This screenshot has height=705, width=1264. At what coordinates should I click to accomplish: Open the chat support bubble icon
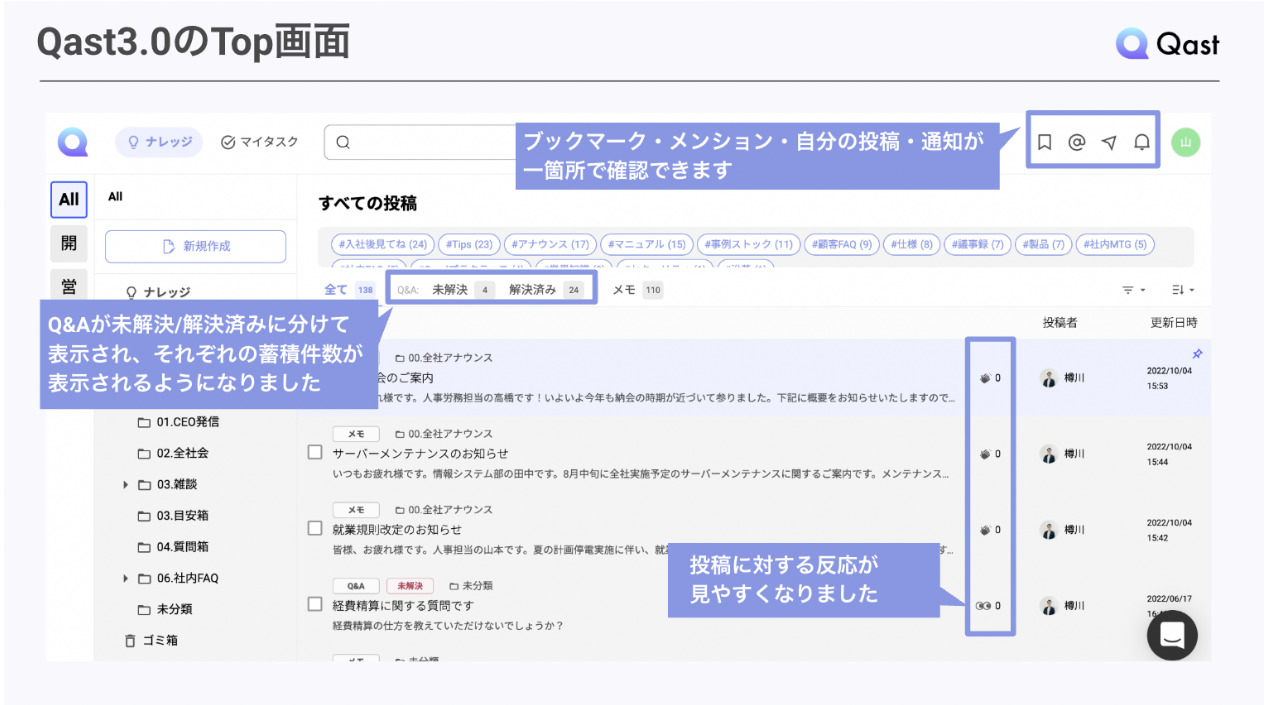click(1171, 635)
